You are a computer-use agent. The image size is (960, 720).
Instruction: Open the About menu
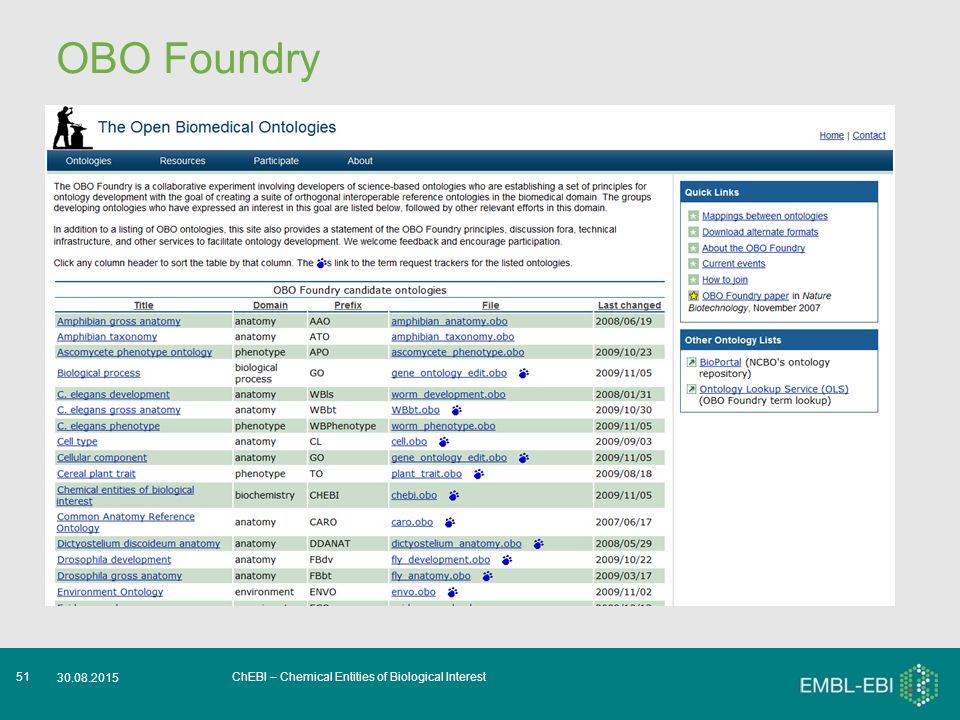[x=360, y=161]
